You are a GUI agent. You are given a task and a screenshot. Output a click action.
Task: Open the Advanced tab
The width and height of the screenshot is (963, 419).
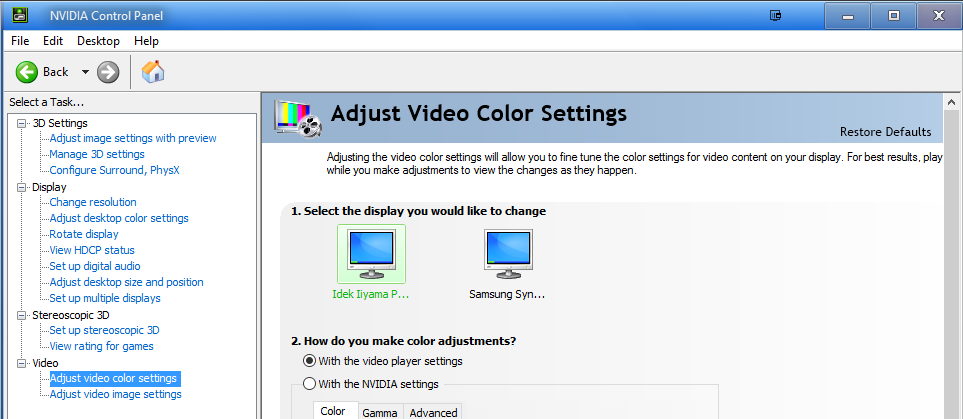coord(433,412)
